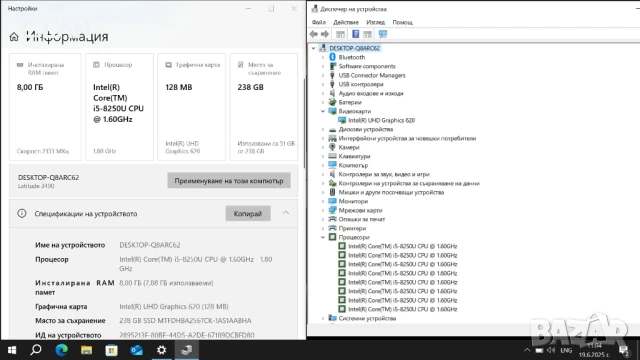Click the Място за съхранение 238 GB card
Viewport: 640px width, 360px height.
coord(264,107)
